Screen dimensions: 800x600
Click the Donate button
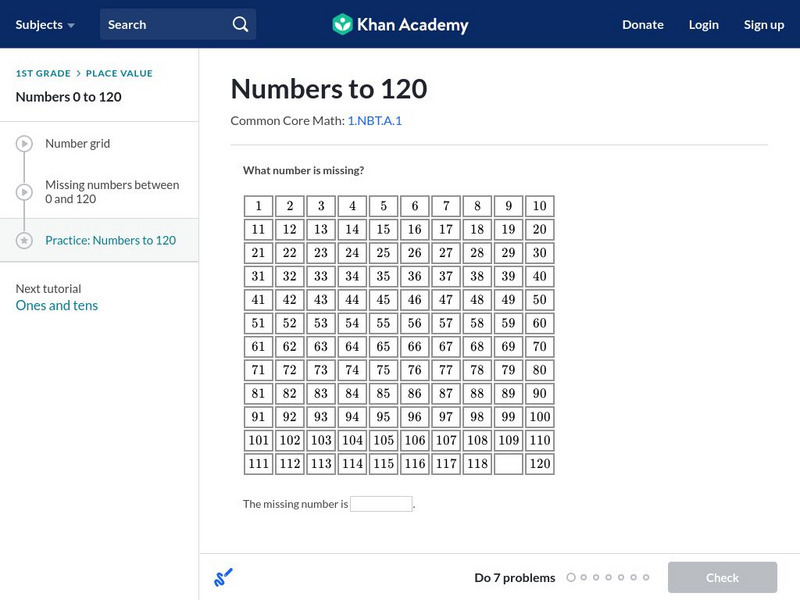pos(642,24)
